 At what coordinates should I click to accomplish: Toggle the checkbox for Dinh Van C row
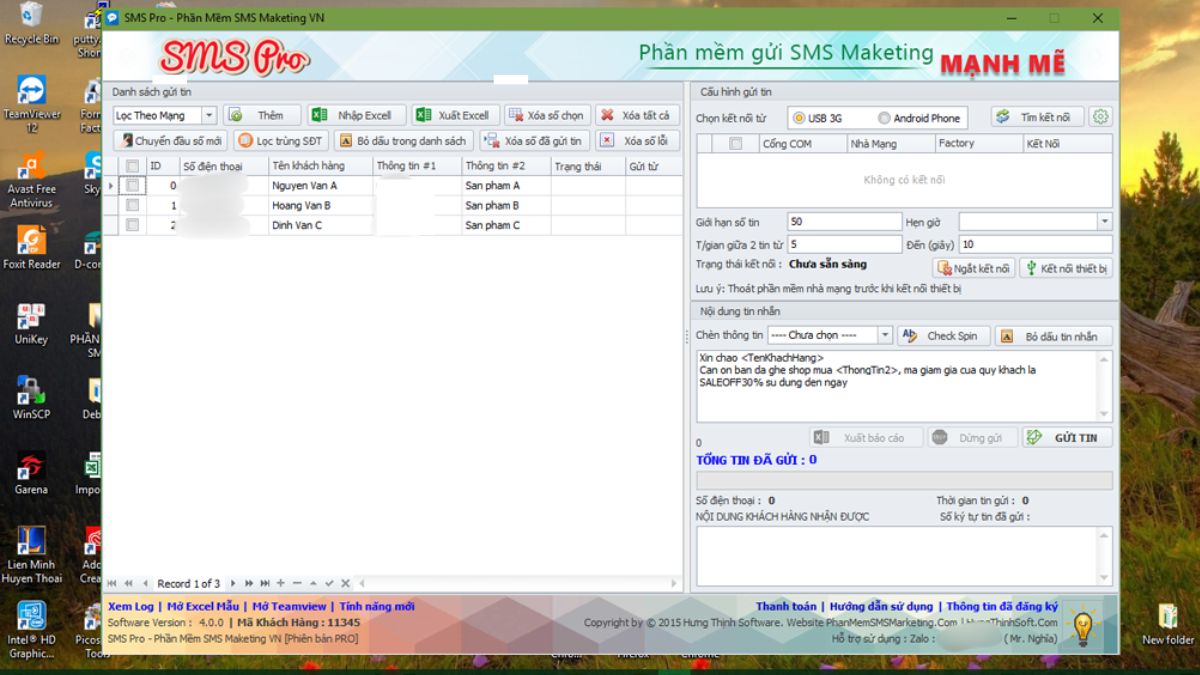tap(133, 225)
